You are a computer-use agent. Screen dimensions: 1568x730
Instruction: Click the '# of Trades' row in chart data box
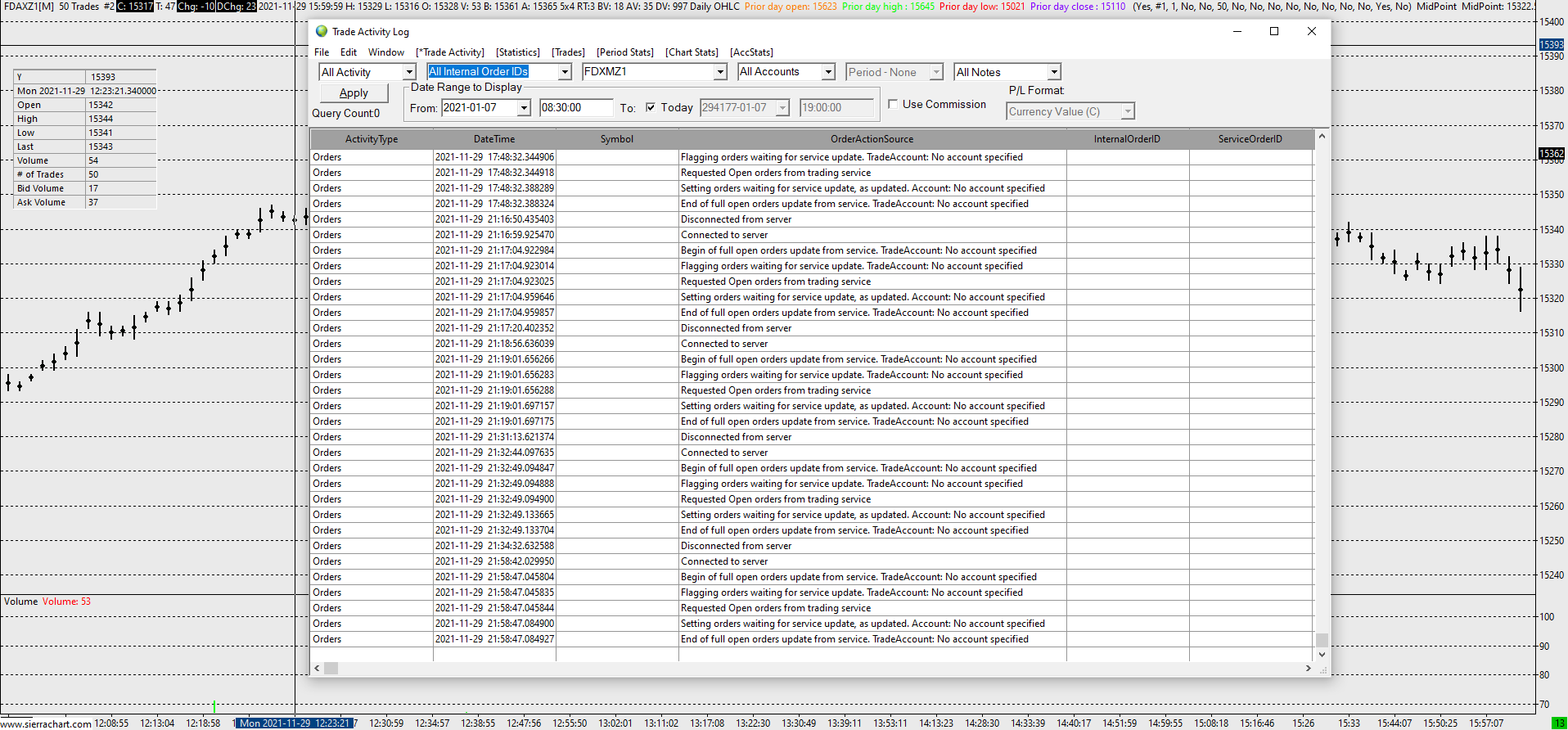pyautogui.click(x=85, y=174)
